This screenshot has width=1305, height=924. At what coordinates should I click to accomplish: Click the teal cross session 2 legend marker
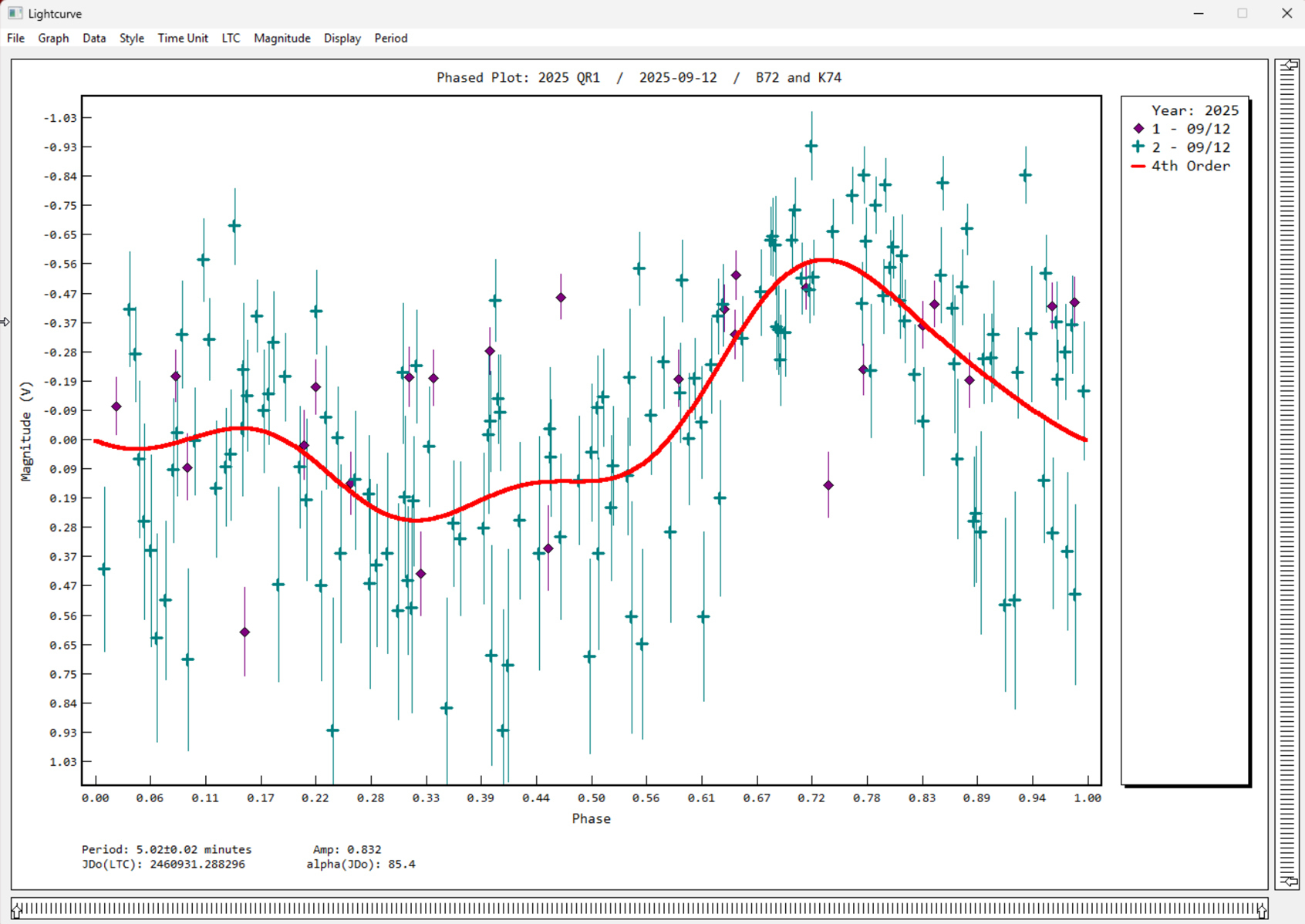[1138, 147]
